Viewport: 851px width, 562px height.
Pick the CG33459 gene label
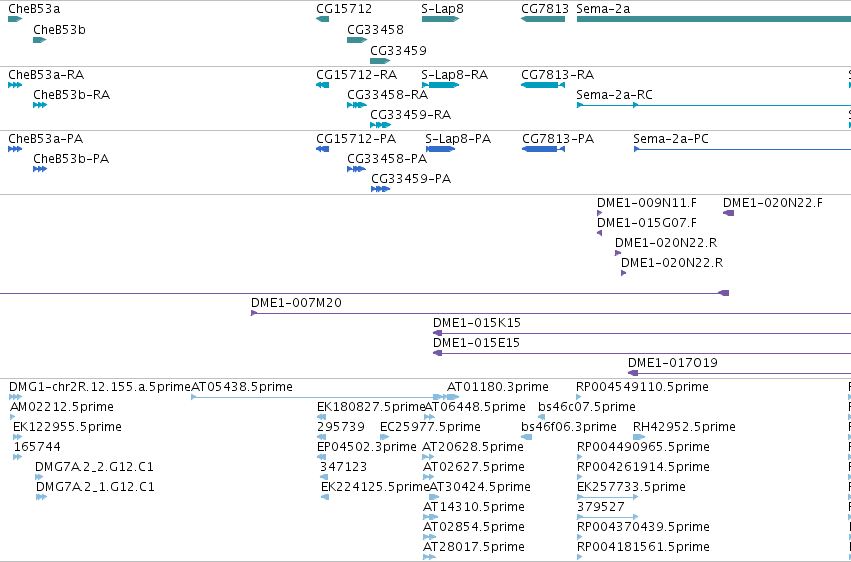[398, 51]
